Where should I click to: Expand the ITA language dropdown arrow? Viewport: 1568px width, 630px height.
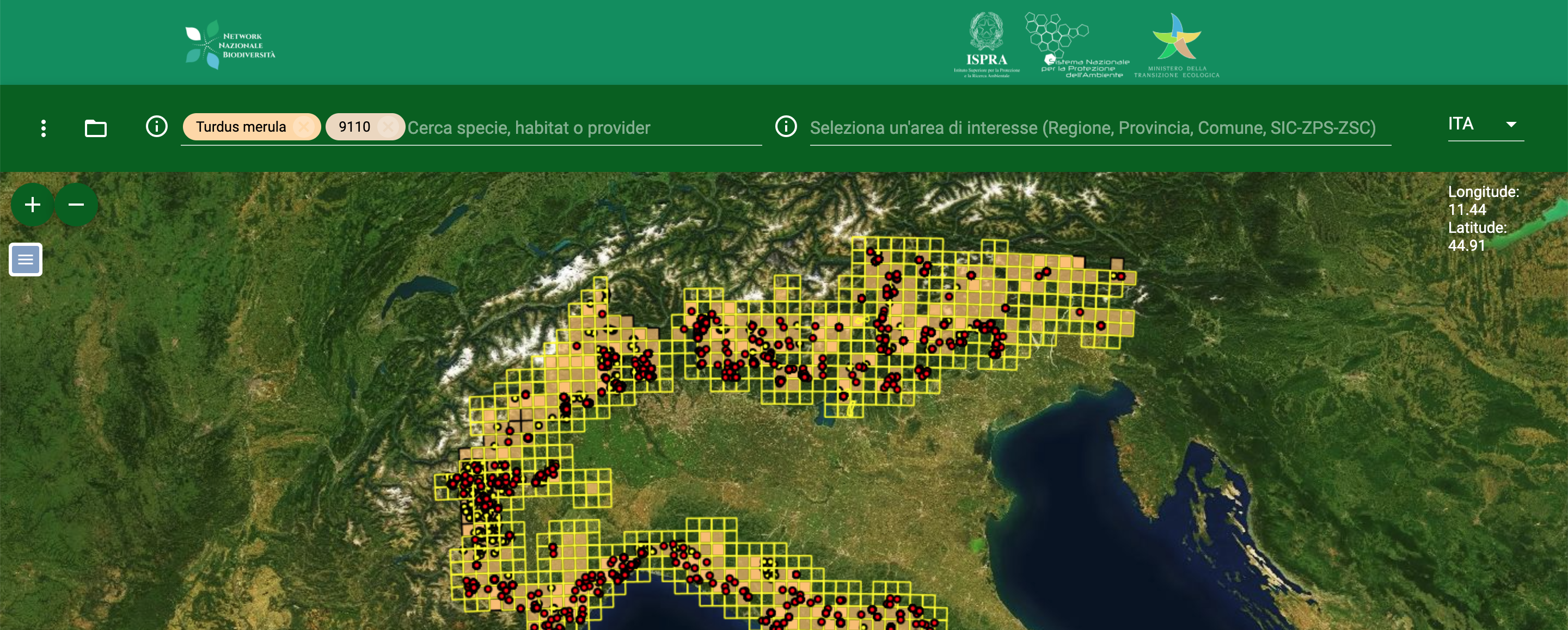1511,124
